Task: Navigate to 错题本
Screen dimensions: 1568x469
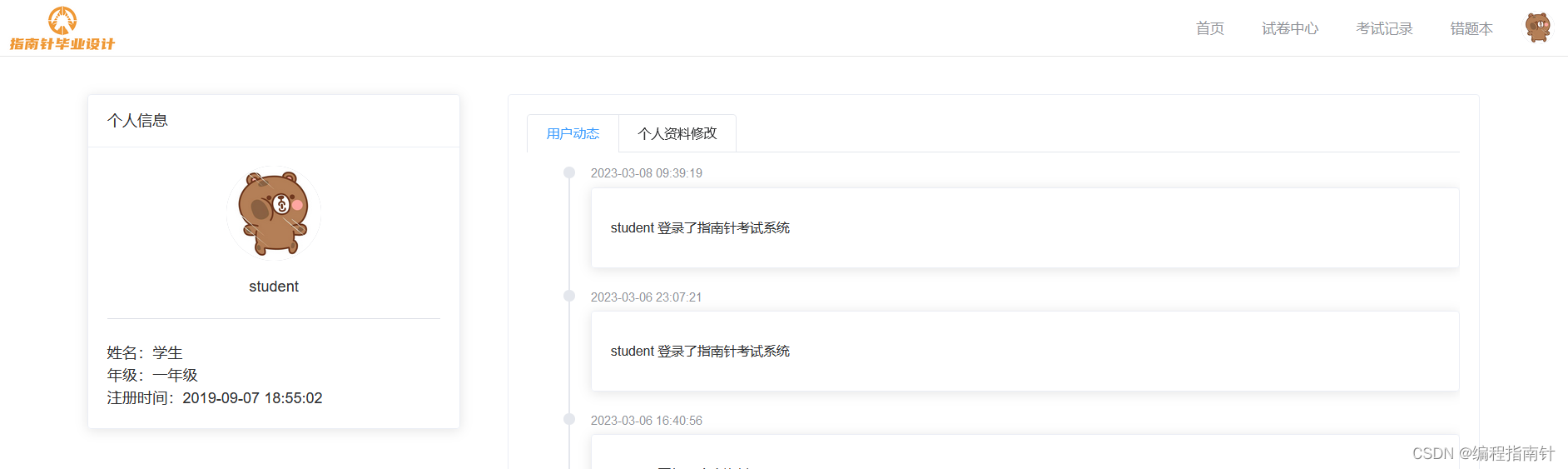Action: coord(1471,28)
